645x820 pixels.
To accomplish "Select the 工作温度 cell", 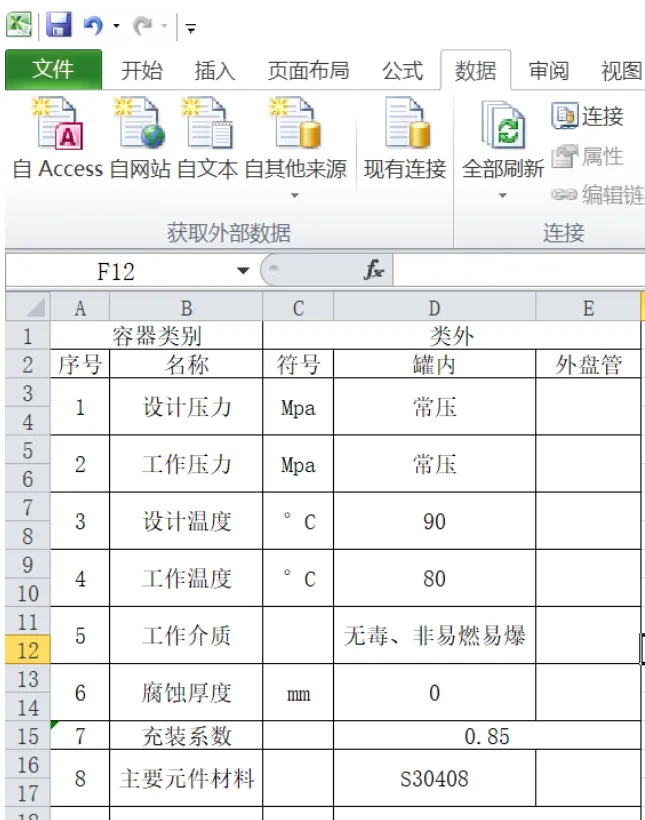I will pos(186,578).
